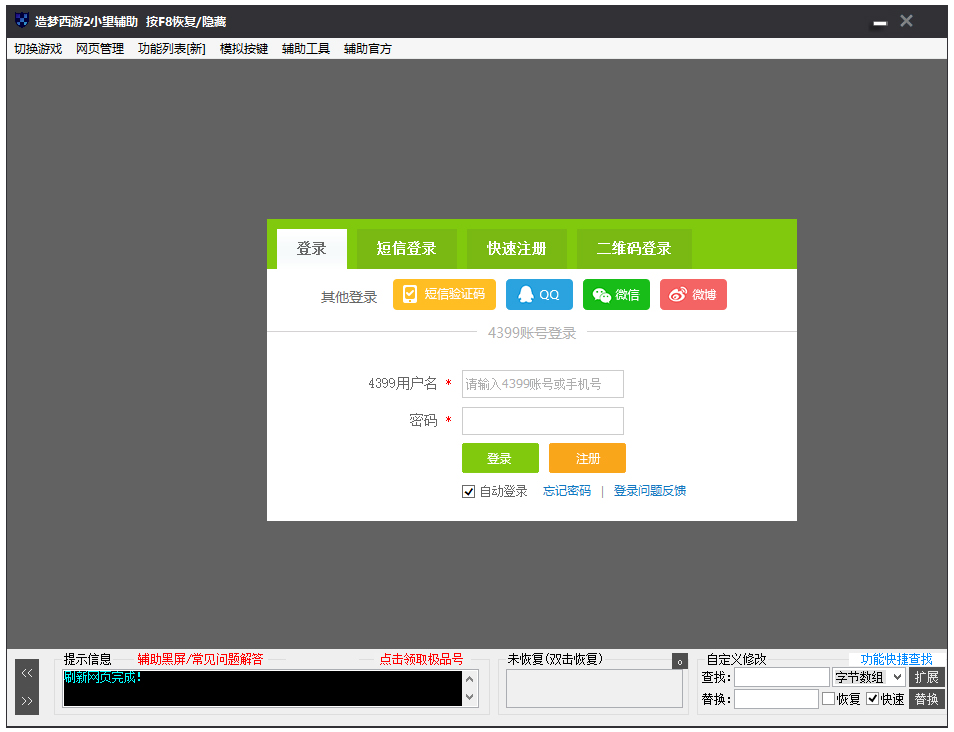Uncheck the 快速 checkbox
This screenshot has width=954, height=732.
[x=872, y=699]
